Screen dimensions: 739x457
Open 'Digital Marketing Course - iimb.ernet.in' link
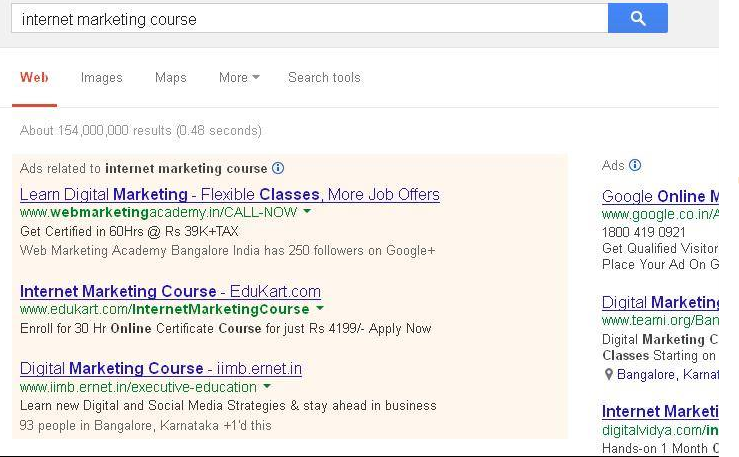(x=161, y=368)
